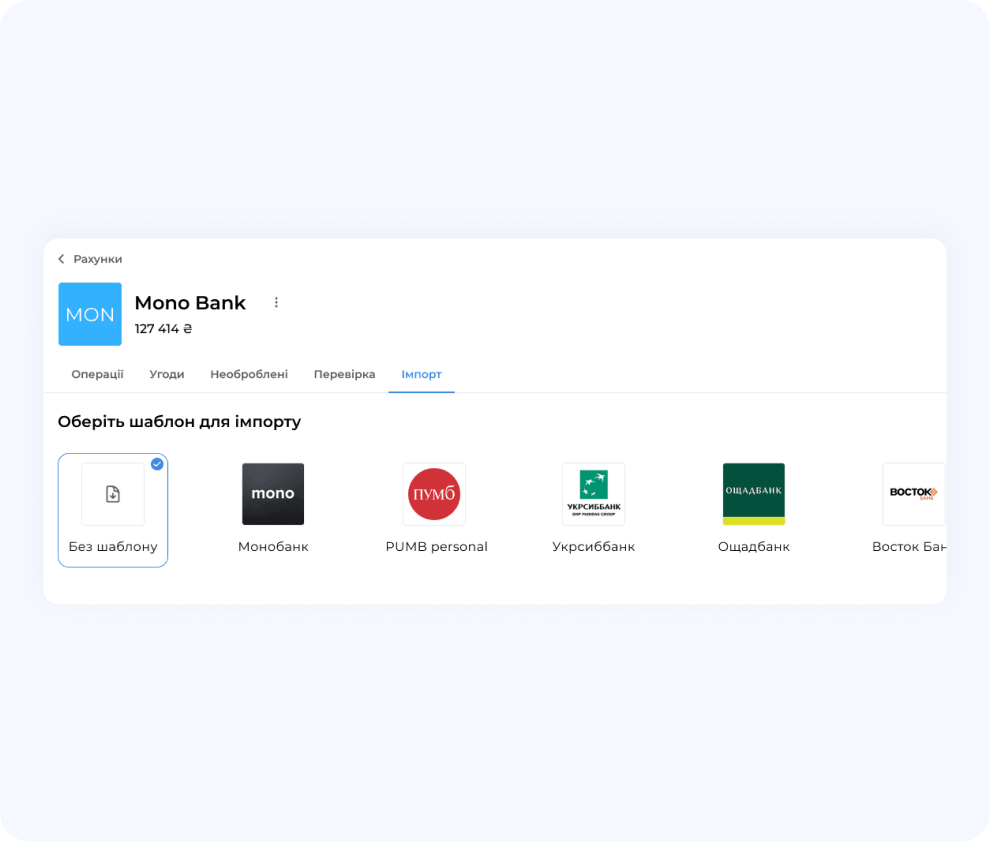990x842 pixels.
Task: Pick the green Укрсиббанк logo
Action: click(x=593, y=494)
